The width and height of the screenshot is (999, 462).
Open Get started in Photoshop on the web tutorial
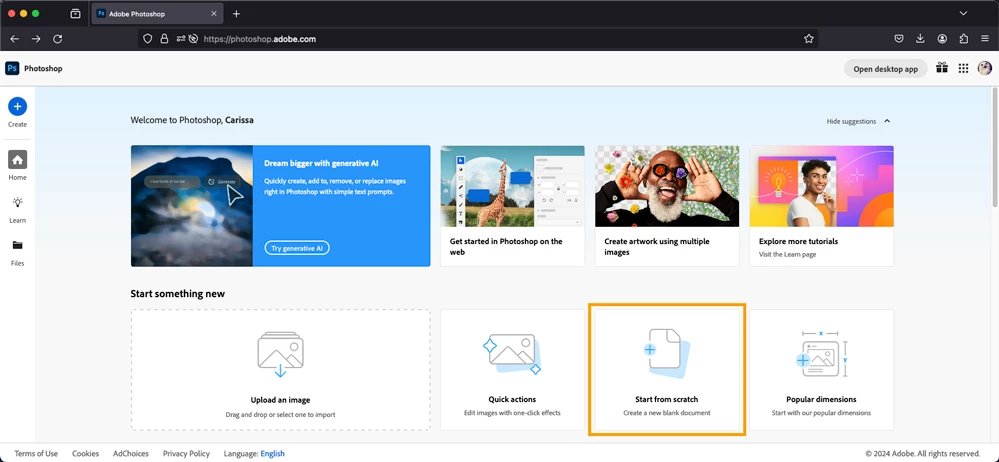pyautogui.click(x=512, y=206)
